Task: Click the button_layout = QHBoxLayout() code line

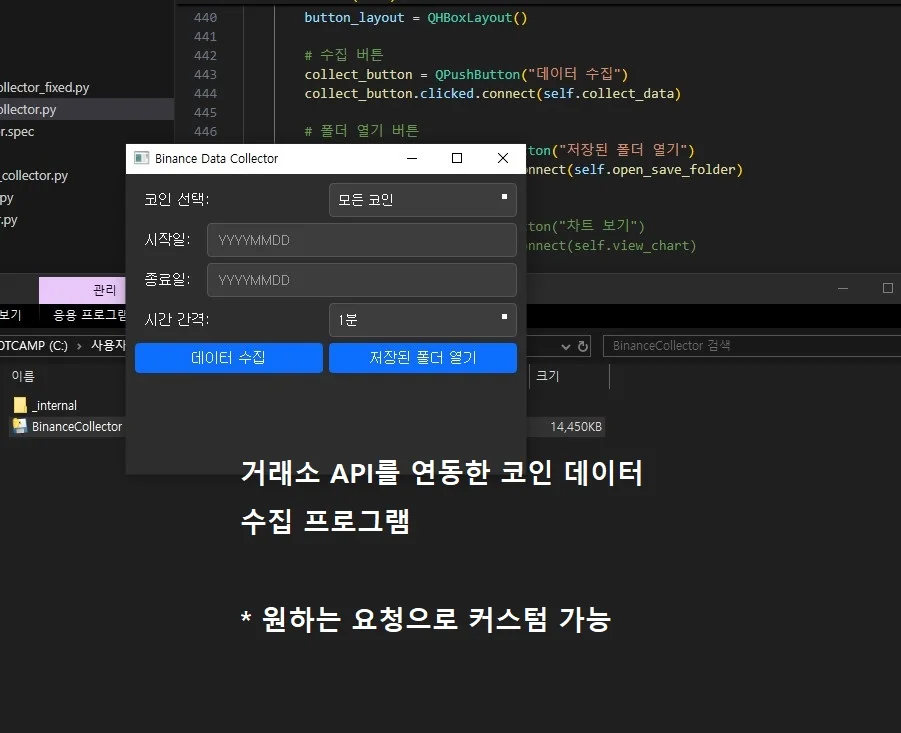Action: (x=415, y=18)
